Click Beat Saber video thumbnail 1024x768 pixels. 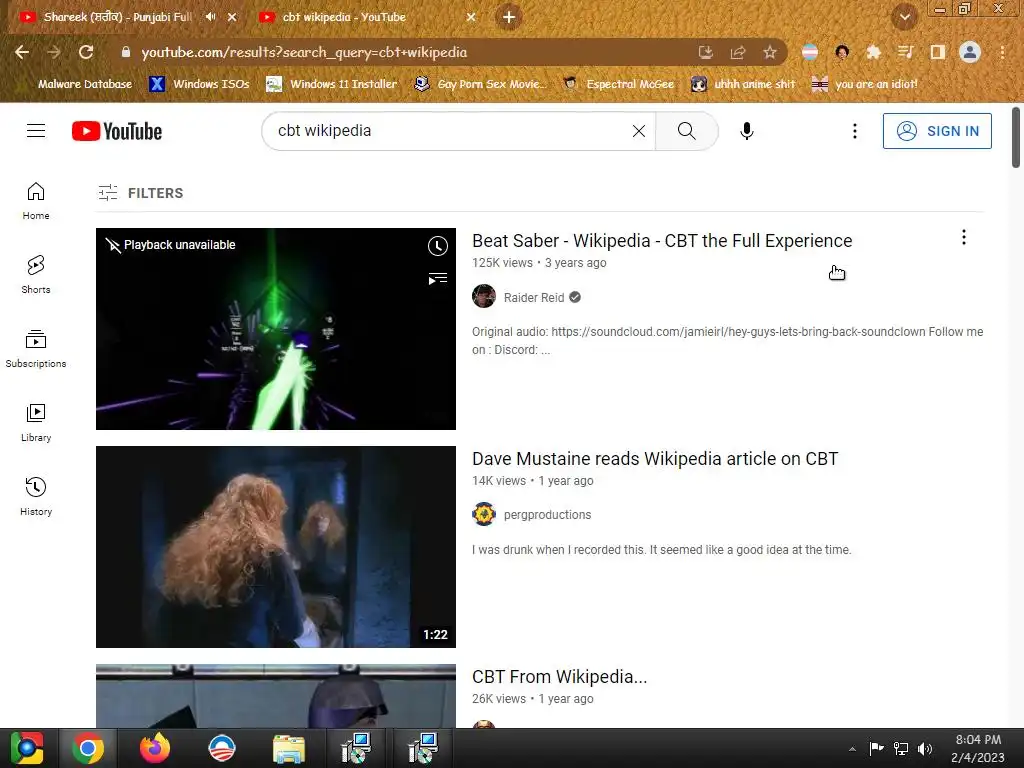(276, 328)
